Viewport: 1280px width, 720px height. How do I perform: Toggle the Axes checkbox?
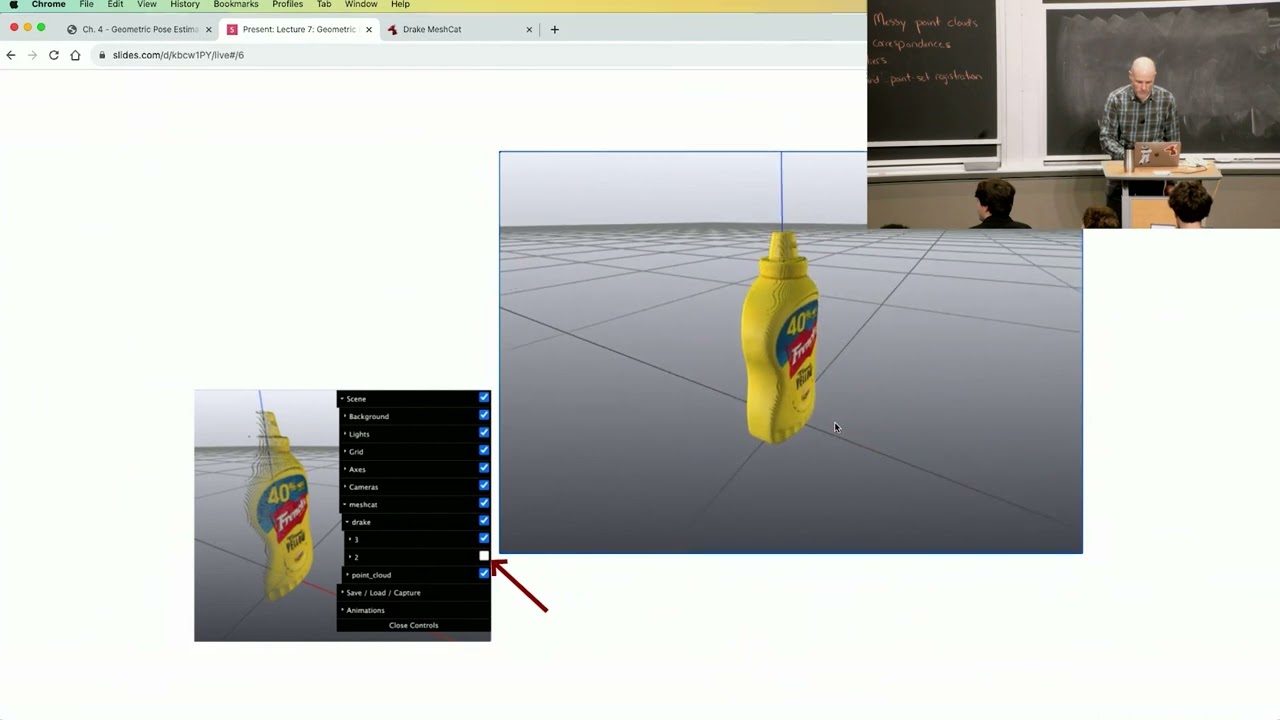484,468
